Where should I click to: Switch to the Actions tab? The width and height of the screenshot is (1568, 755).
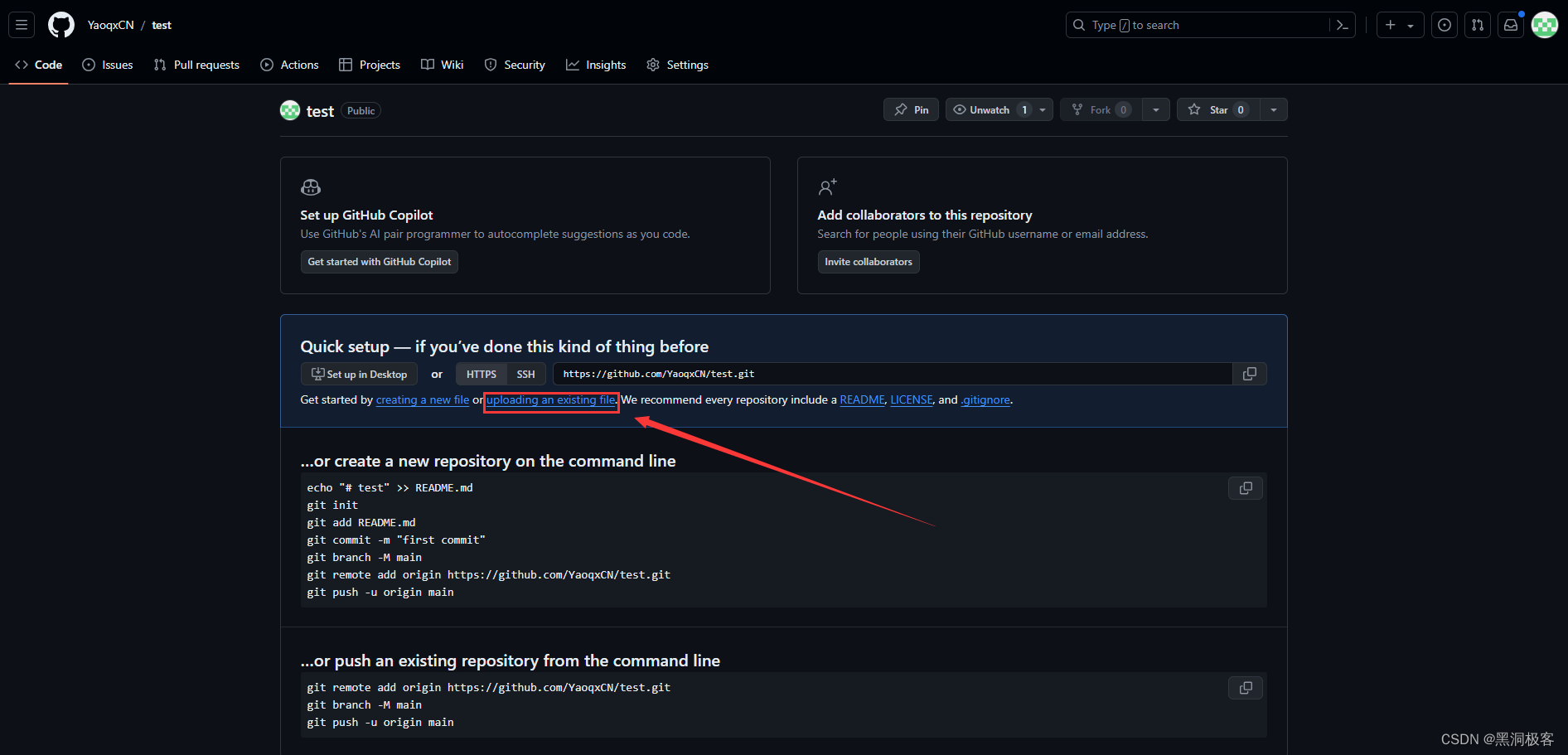289,65
